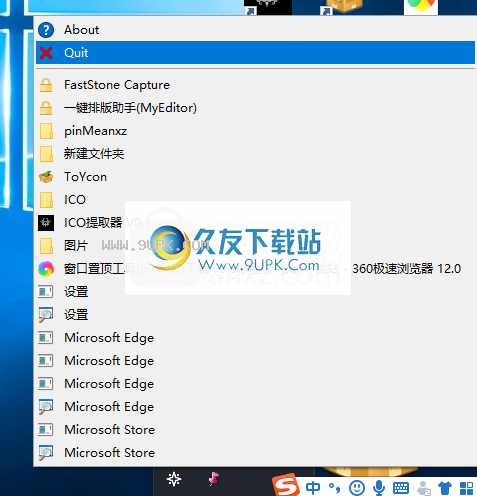Screen dimensions: 477x496
Task: Click the user account icon on IME bar
Action: (x=424, y=488)
